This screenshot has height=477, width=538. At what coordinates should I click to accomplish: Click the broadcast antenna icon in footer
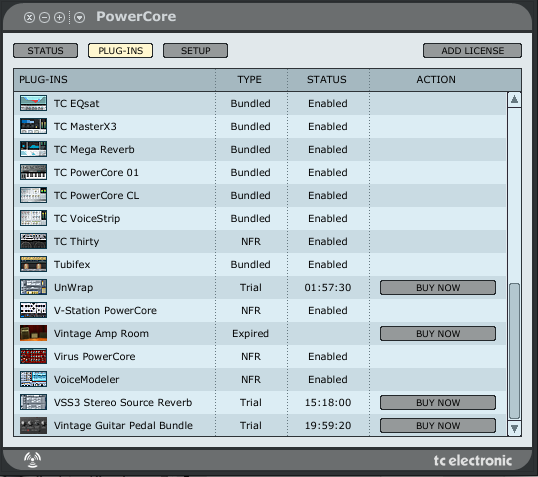point(33,459)
